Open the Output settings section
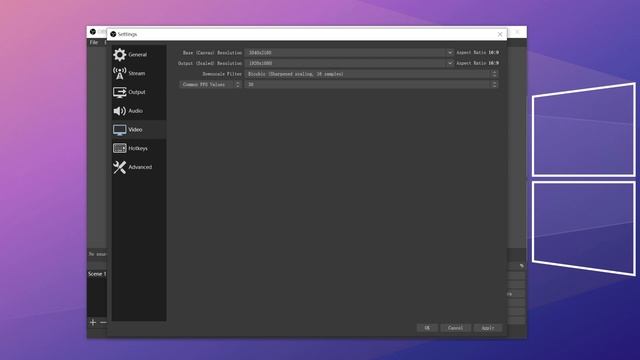This screenshot has height=360, width=640. (x=139, y=92)
